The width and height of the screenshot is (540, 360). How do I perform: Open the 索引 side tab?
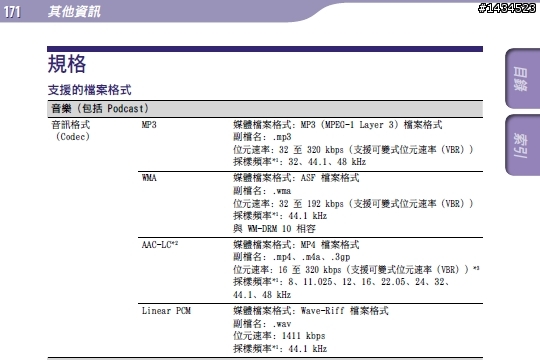coord(522,145)
